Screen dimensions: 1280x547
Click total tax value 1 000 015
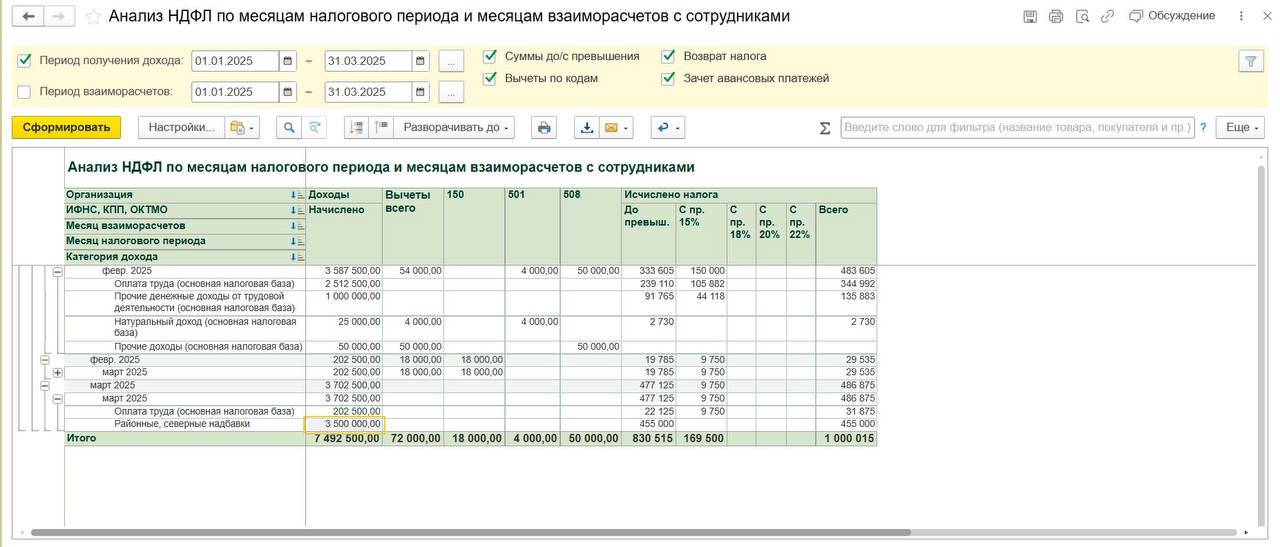point(850,438)
